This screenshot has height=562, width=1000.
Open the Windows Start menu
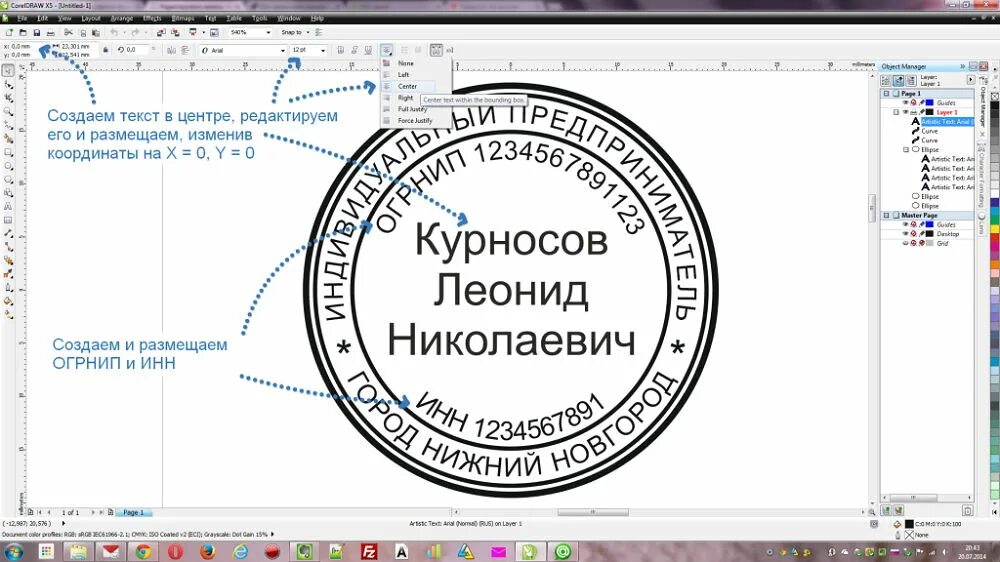(13, 551)
